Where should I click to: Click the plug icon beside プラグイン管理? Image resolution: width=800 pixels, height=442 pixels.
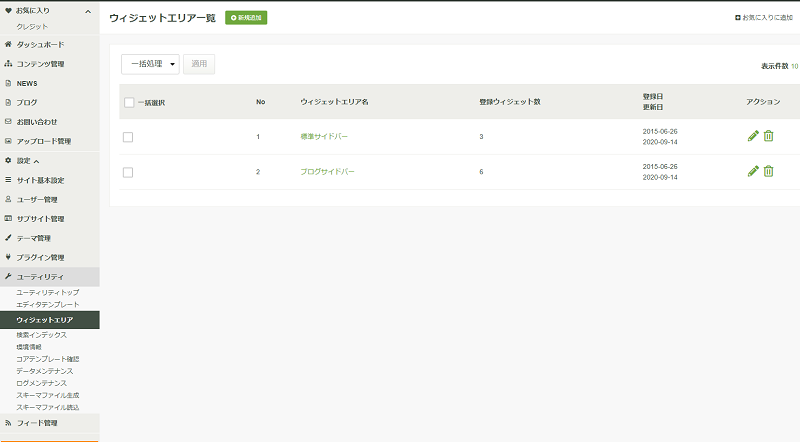click(x=8, y=257)
